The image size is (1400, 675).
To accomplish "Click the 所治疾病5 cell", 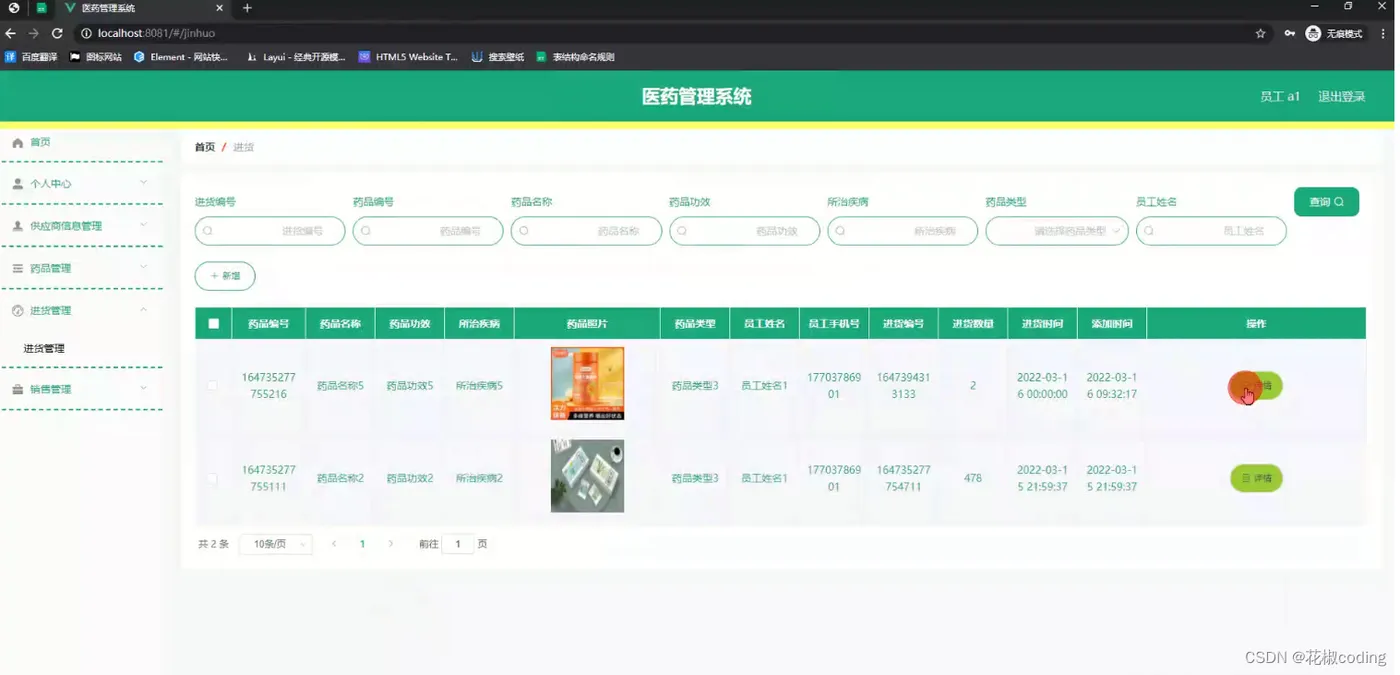I will (x=479, y=386).
